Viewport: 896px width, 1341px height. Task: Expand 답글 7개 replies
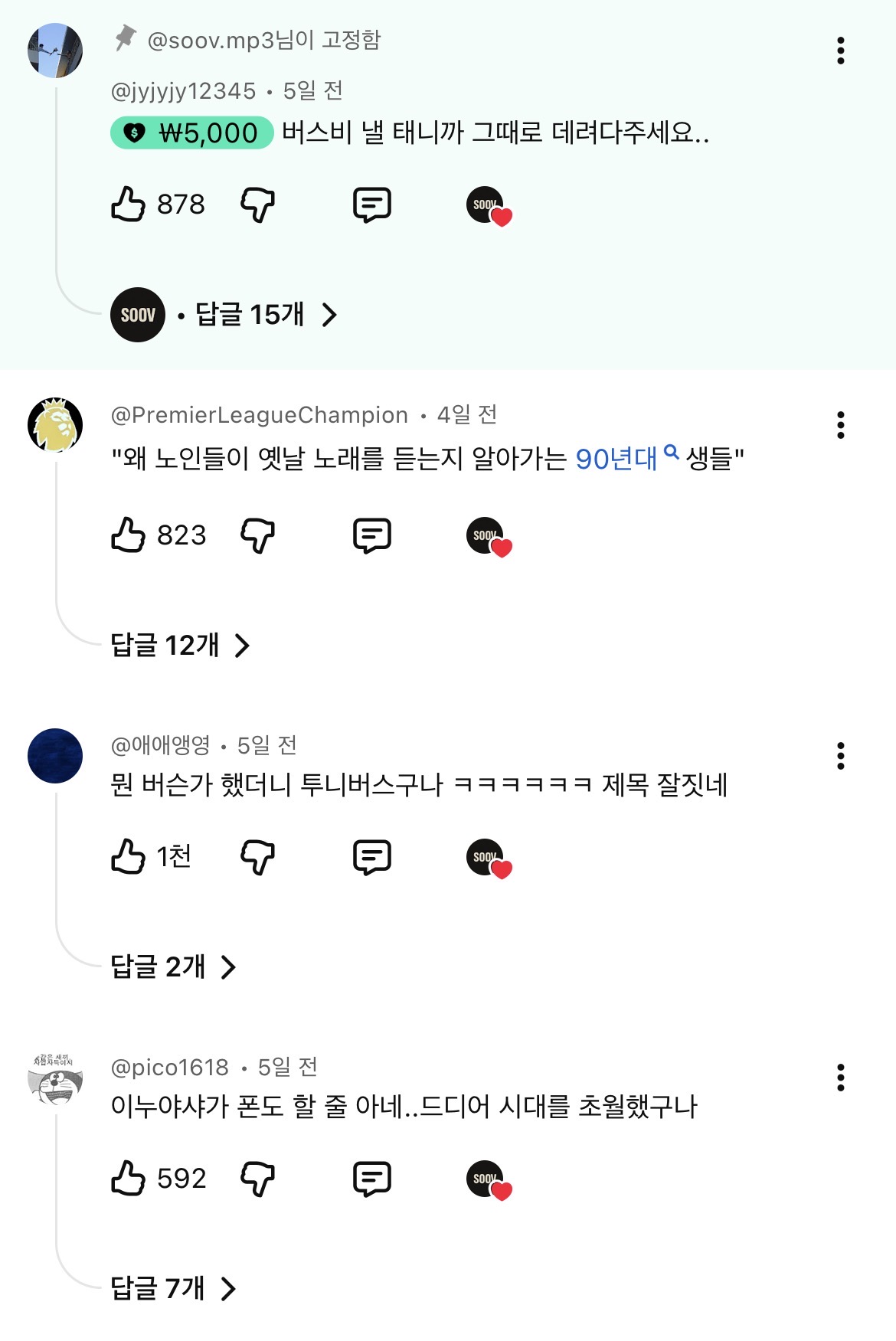(173, 1289)
